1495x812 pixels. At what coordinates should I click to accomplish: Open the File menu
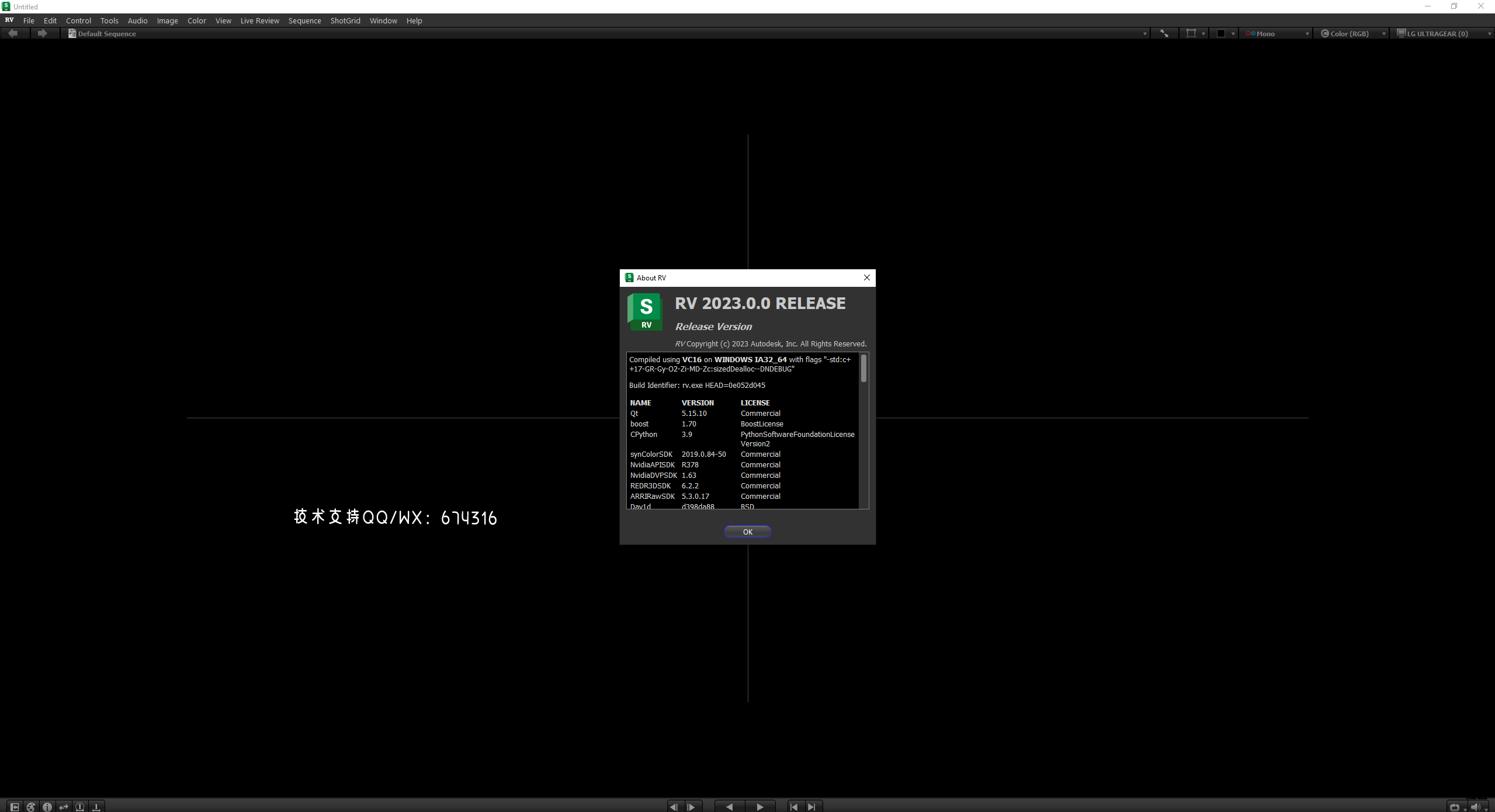tap(29, 20)
